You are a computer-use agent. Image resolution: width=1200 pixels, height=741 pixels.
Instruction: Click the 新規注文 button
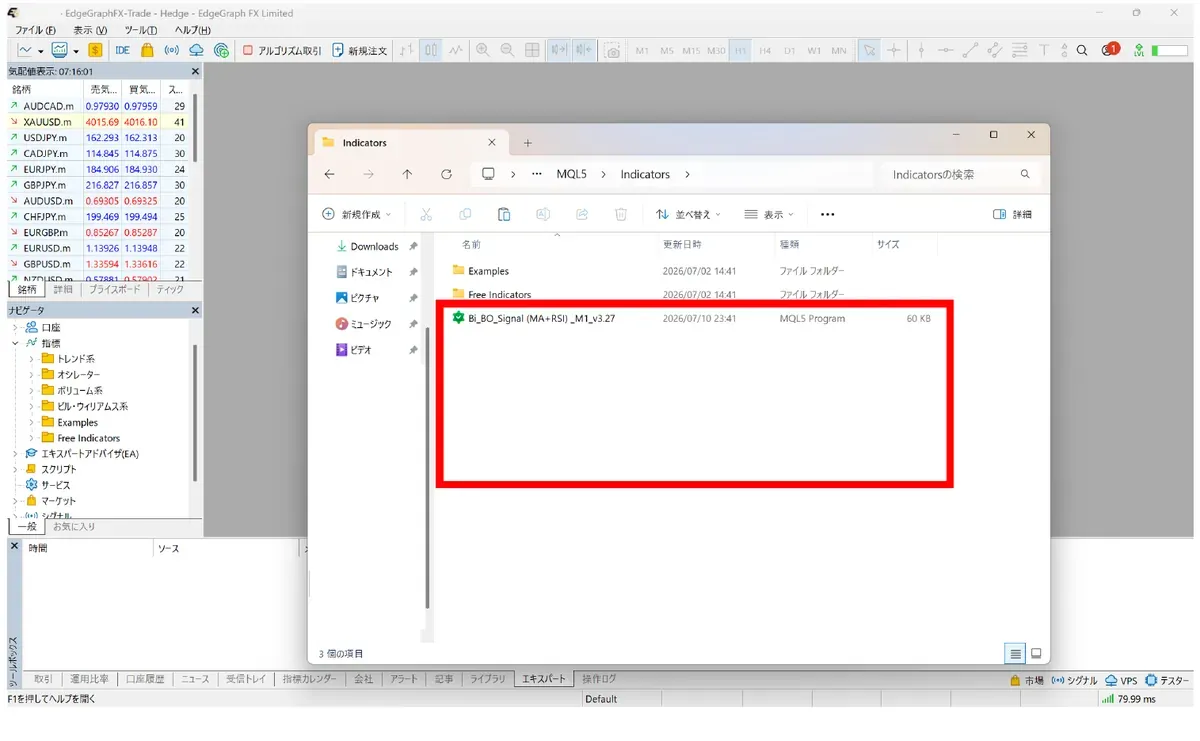tap(360, 50)
